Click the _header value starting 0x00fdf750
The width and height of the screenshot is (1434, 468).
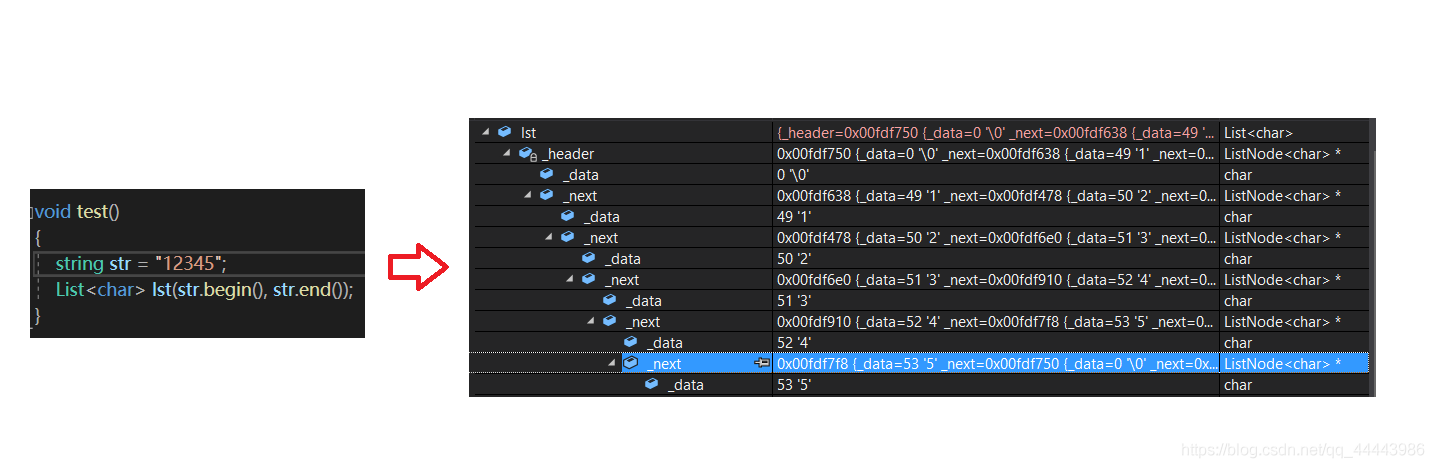coord(996,154)
